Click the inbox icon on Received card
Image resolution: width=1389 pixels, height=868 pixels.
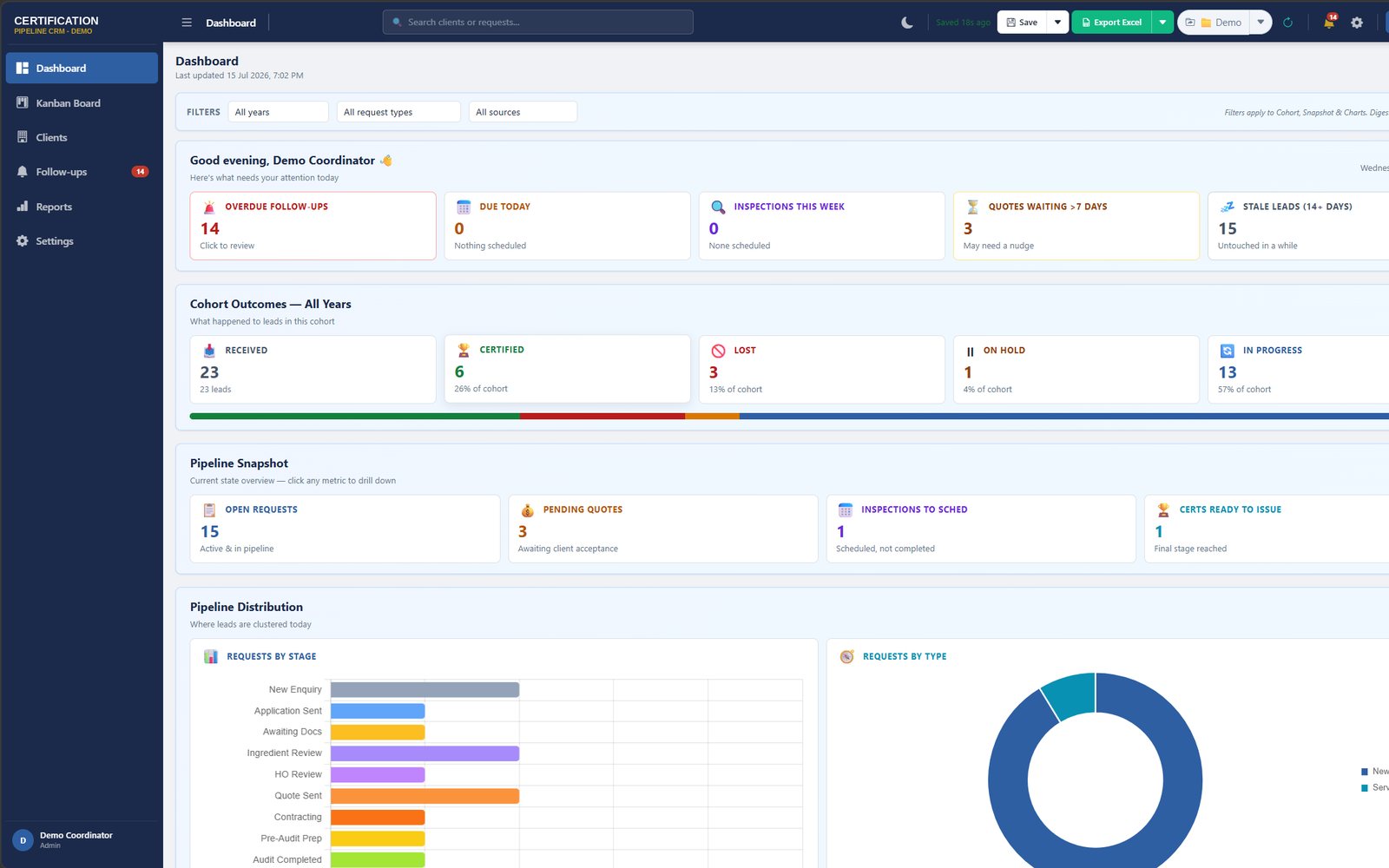209,351
